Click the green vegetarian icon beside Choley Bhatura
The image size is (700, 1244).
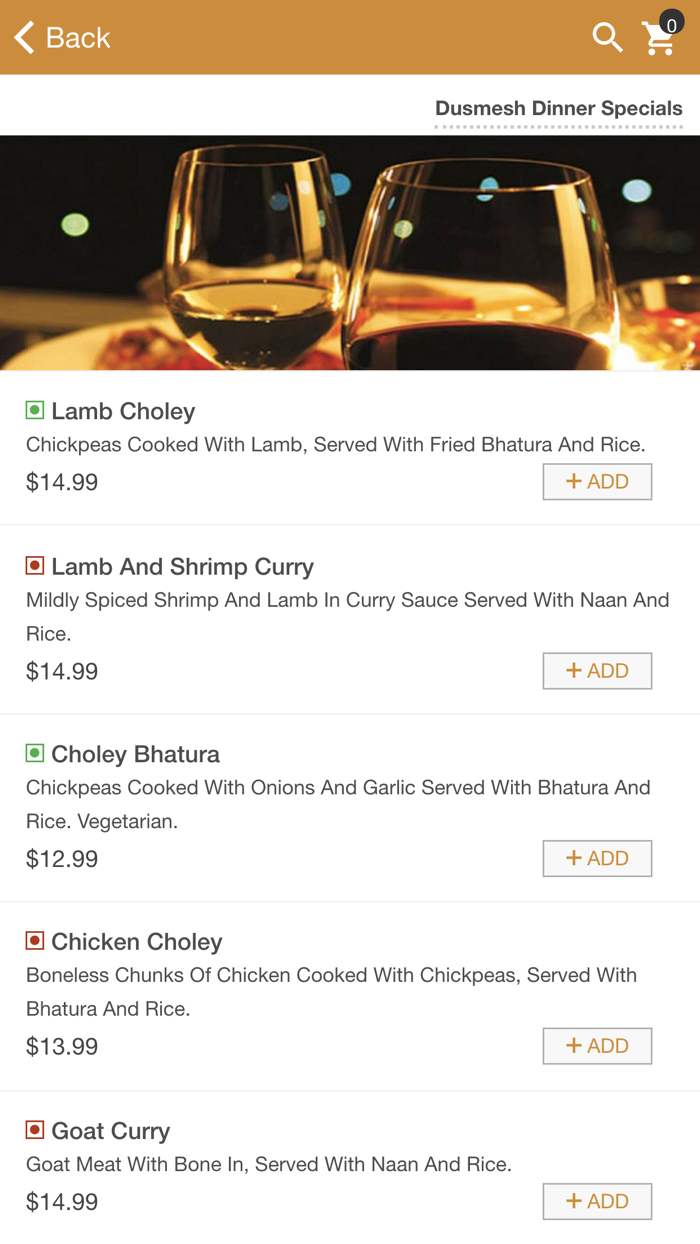click(x=33, y=754)
